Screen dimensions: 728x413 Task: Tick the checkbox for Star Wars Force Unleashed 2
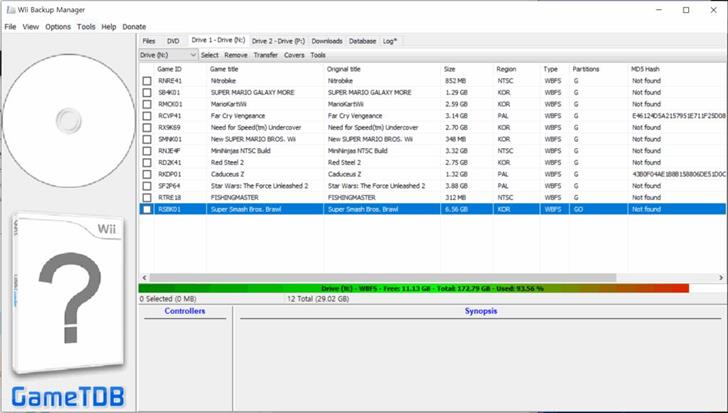(147, 186)
